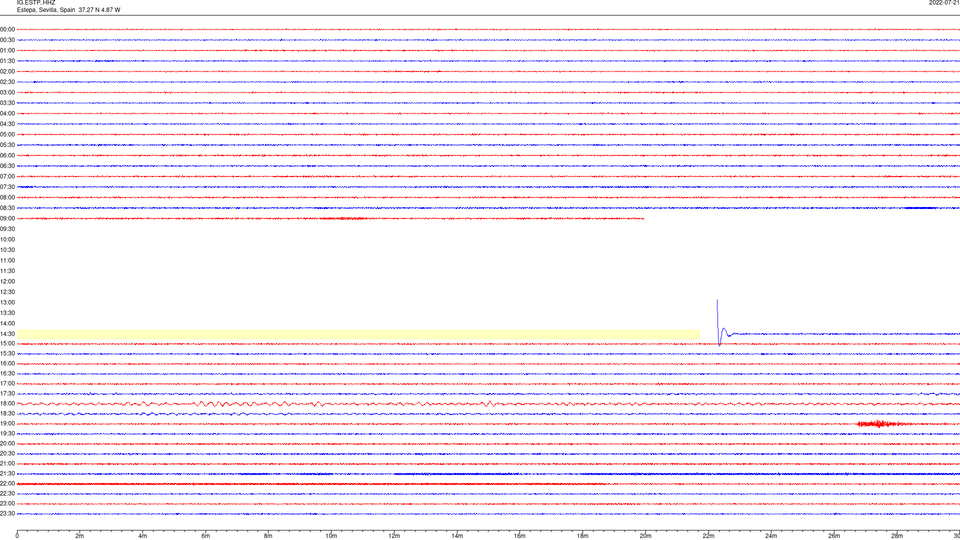Click the 04:00 time label
The height and width of the screenshot is (540, 960).
[x=7, y=113]
